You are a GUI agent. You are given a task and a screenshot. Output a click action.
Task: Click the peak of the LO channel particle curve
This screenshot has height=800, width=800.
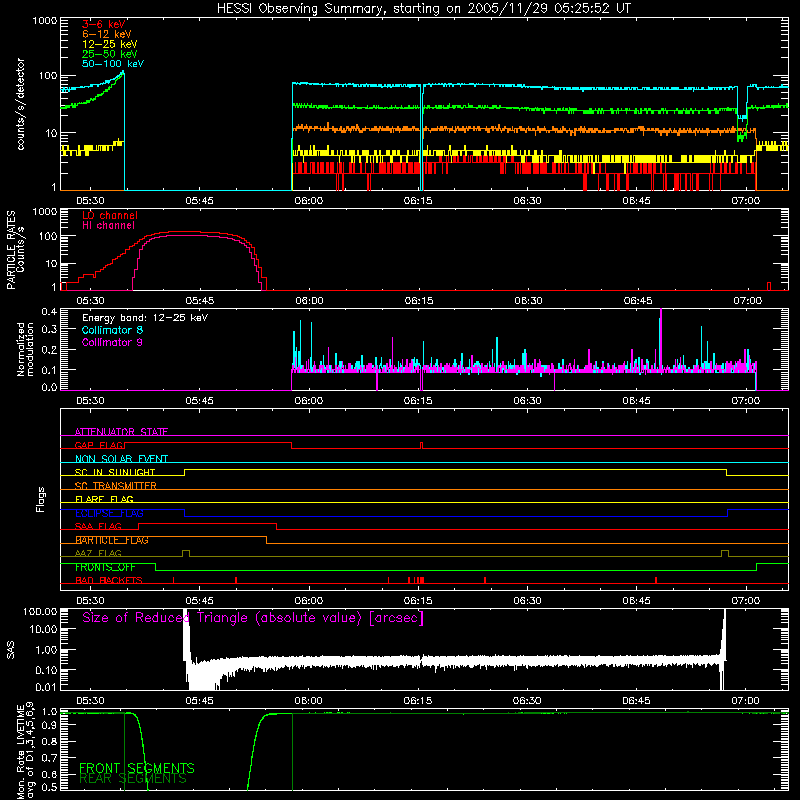(x=184, y=232)
